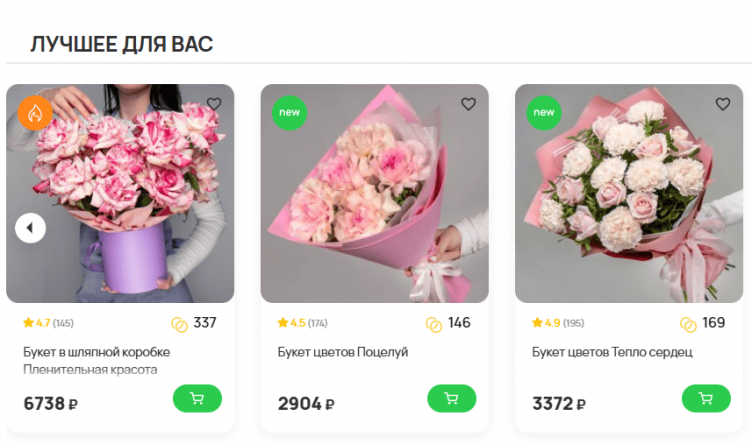This screenshot has width=752, height=444.
Task: Click new badge on Тепло сердец bouquet
Action: pyautogui.click(x=544, y=113)
